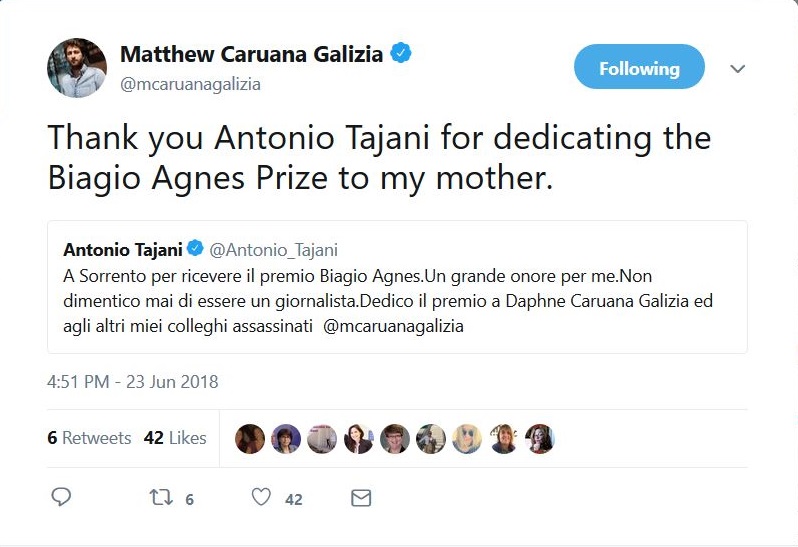Click the verified badge beside Antonio Tajani
The width and height of the screenshot is (798, 547).
[197, 249]
